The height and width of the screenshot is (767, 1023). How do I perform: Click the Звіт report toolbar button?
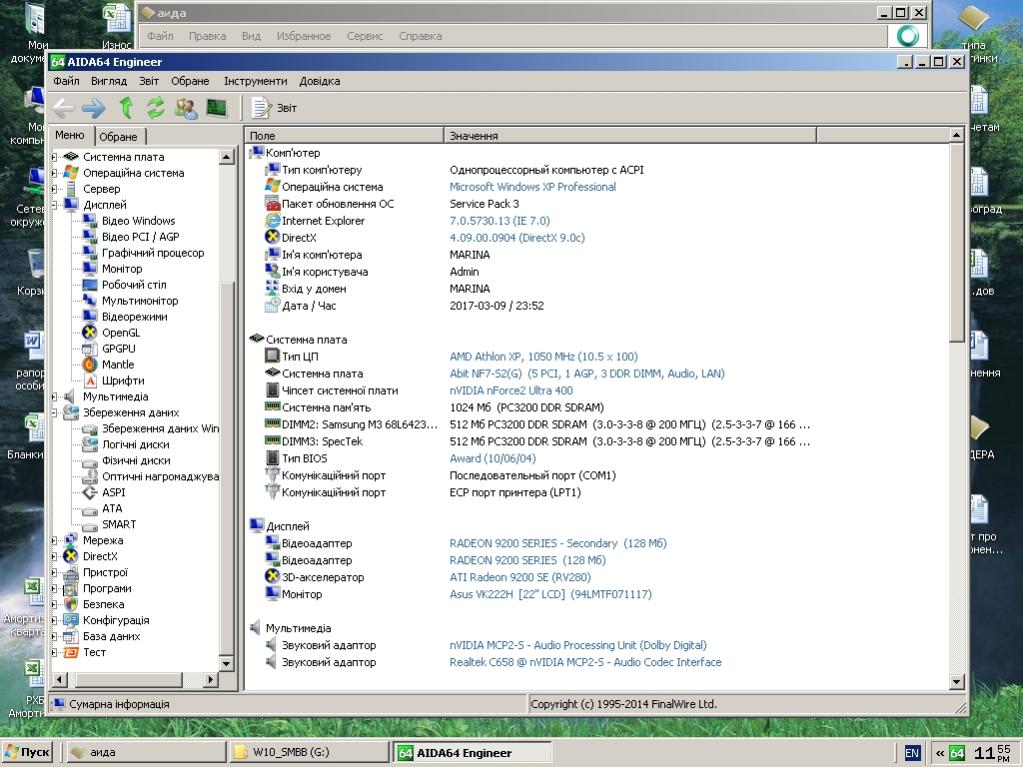point(274,108)
